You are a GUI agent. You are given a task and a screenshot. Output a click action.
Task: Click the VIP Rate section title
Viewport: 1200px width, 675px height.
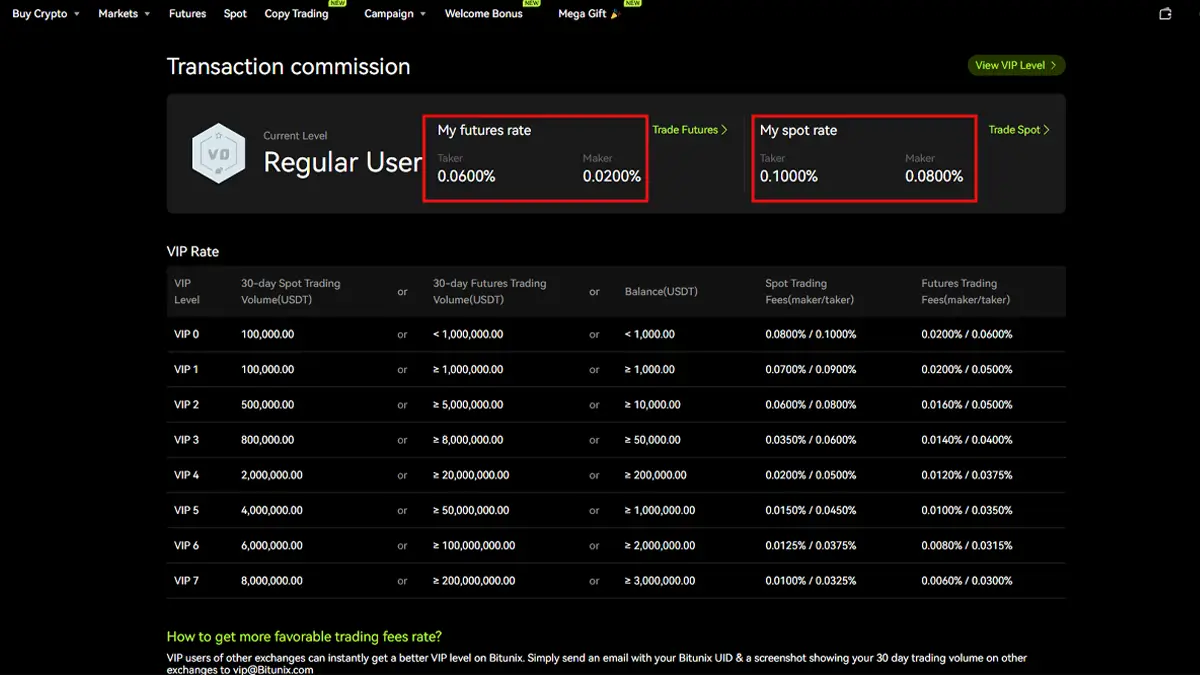[193, 252]
